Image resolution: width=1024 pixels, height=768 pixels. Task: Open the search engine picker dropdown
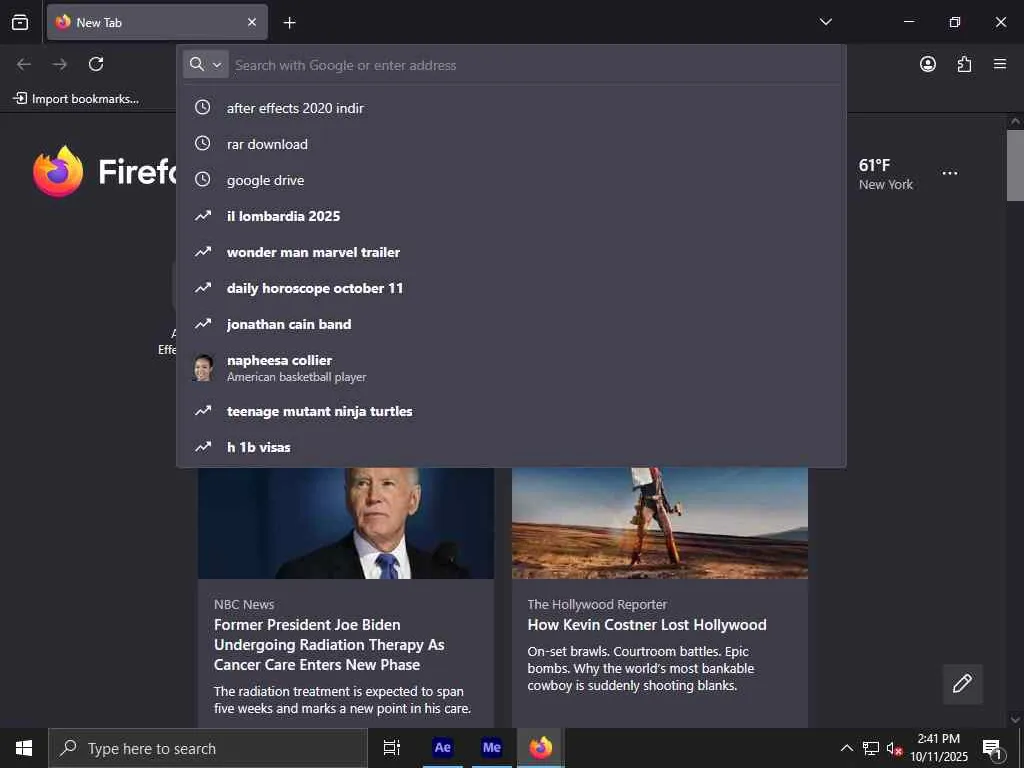(x=206, y=64)
